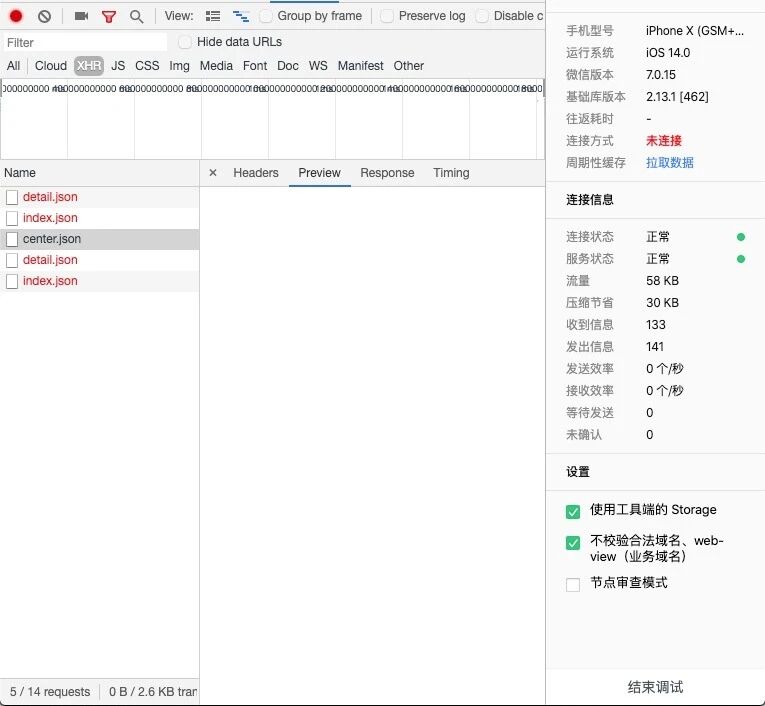Viewport: 765px width, 706px height.
Task: Check Hide data URLs
Action: (x=184, y=42)
